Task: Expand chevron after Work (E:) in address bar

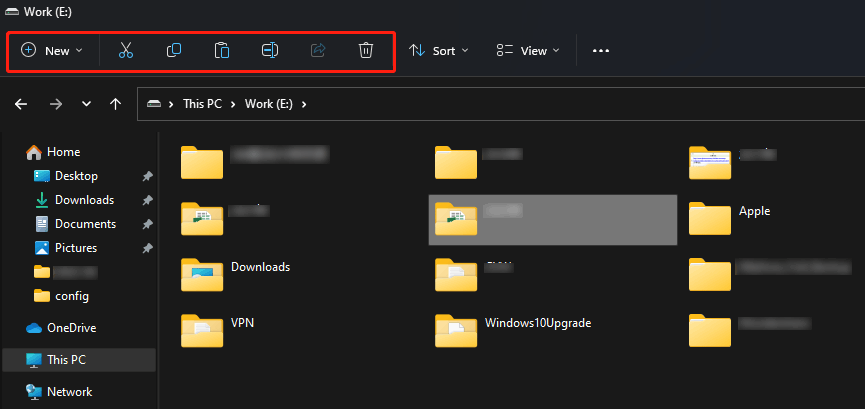Action: point(304,104)
